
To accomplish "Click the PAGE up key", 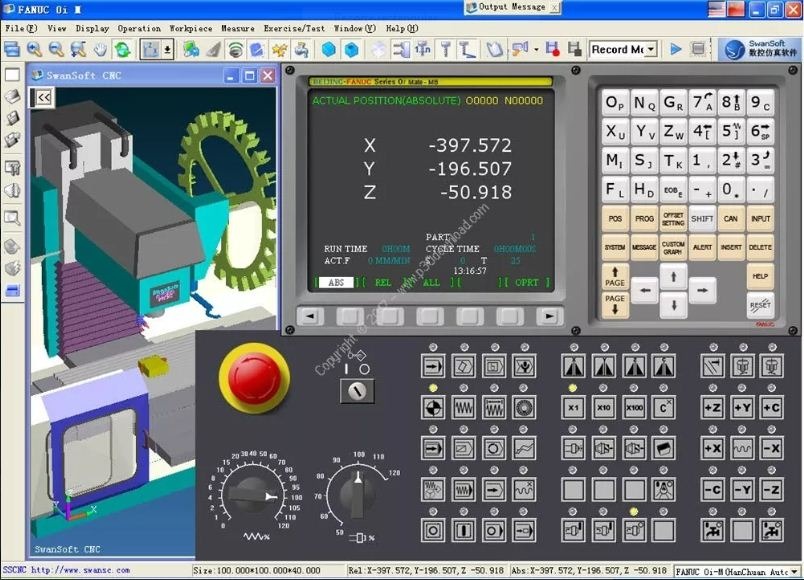I will (x=615, y=277).
